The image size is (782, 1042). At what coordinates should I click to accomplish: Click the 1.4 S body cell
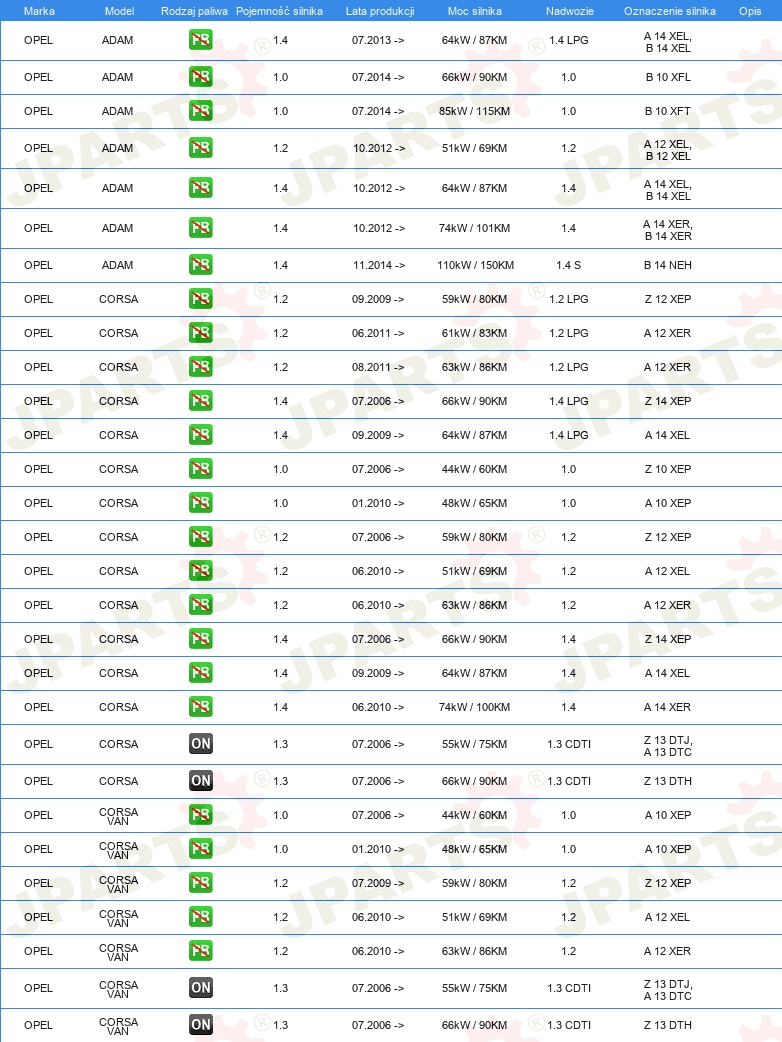[x=569, y=265]
